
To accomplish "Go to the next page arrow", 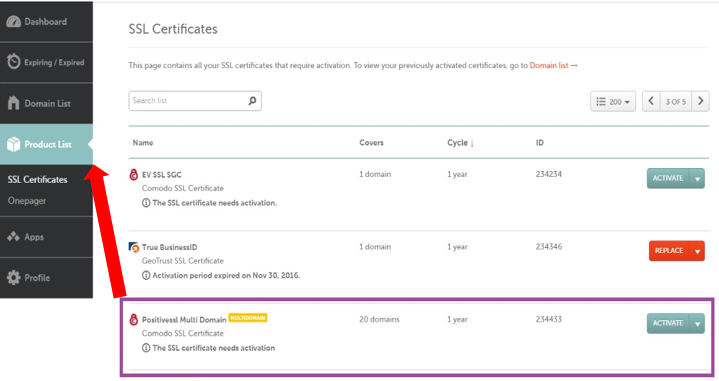I will 700,101.
